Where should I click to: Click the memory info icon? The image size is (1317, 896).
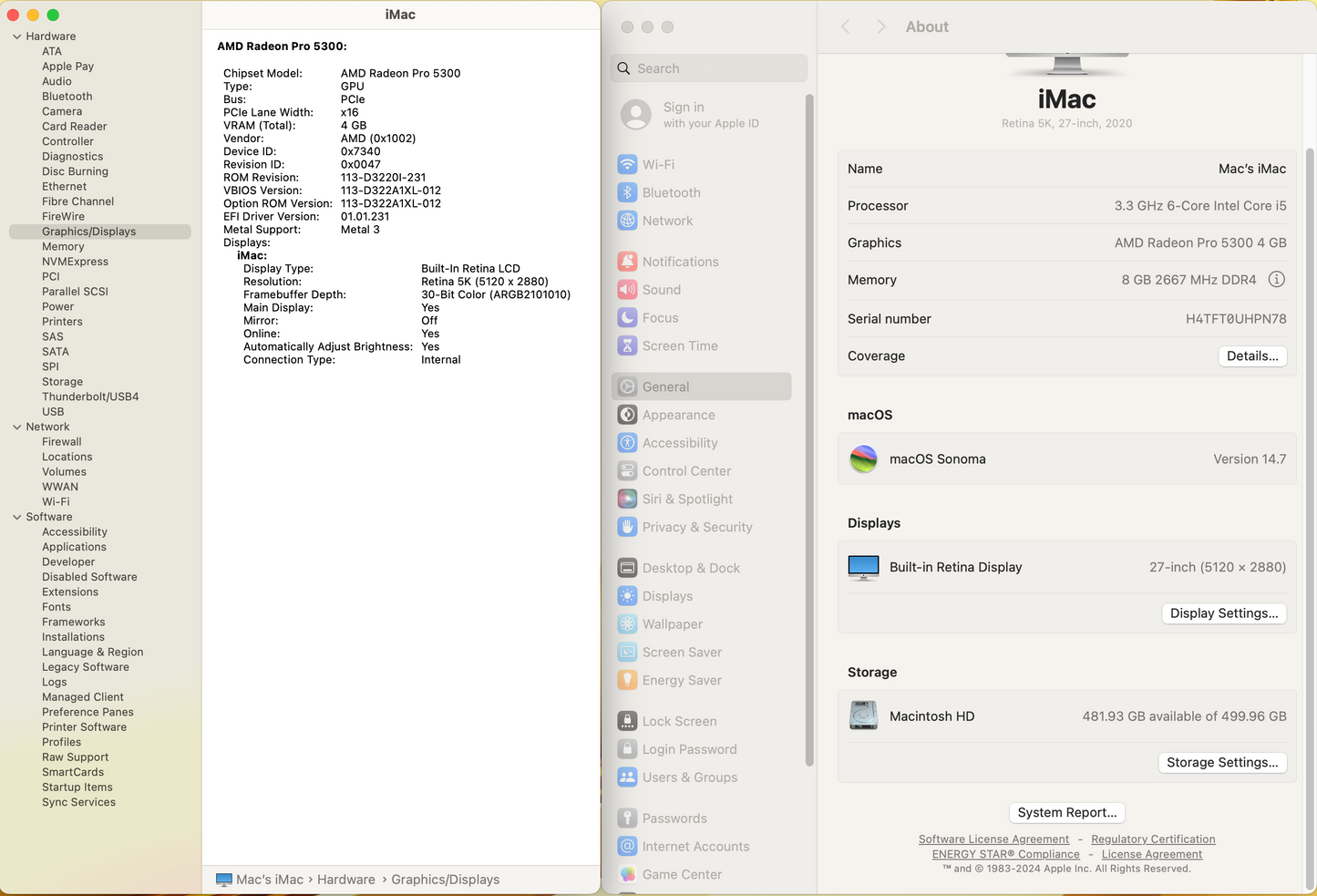tap(1276, 280)
